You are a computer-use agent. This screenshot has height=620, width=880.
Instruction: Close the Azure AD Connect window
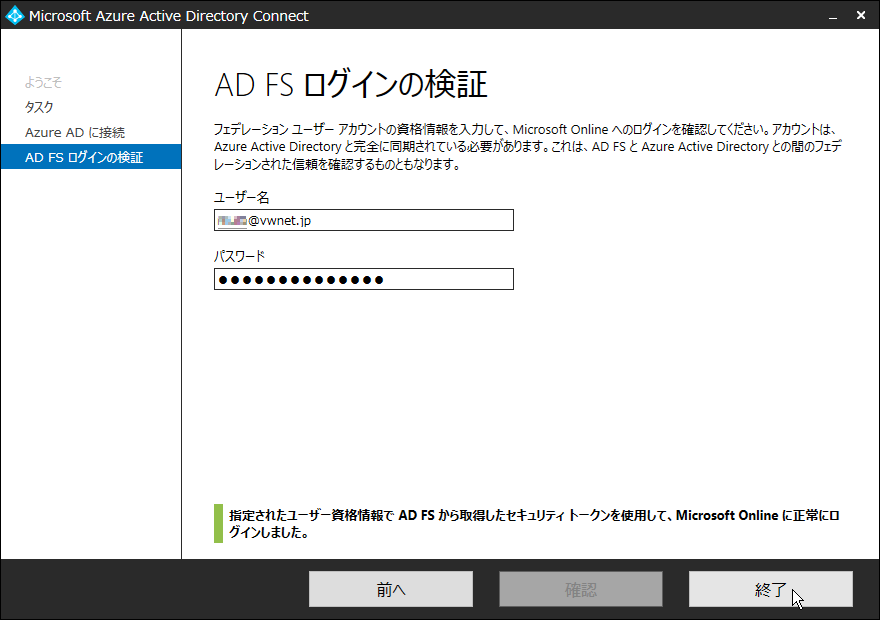[861, 16]
